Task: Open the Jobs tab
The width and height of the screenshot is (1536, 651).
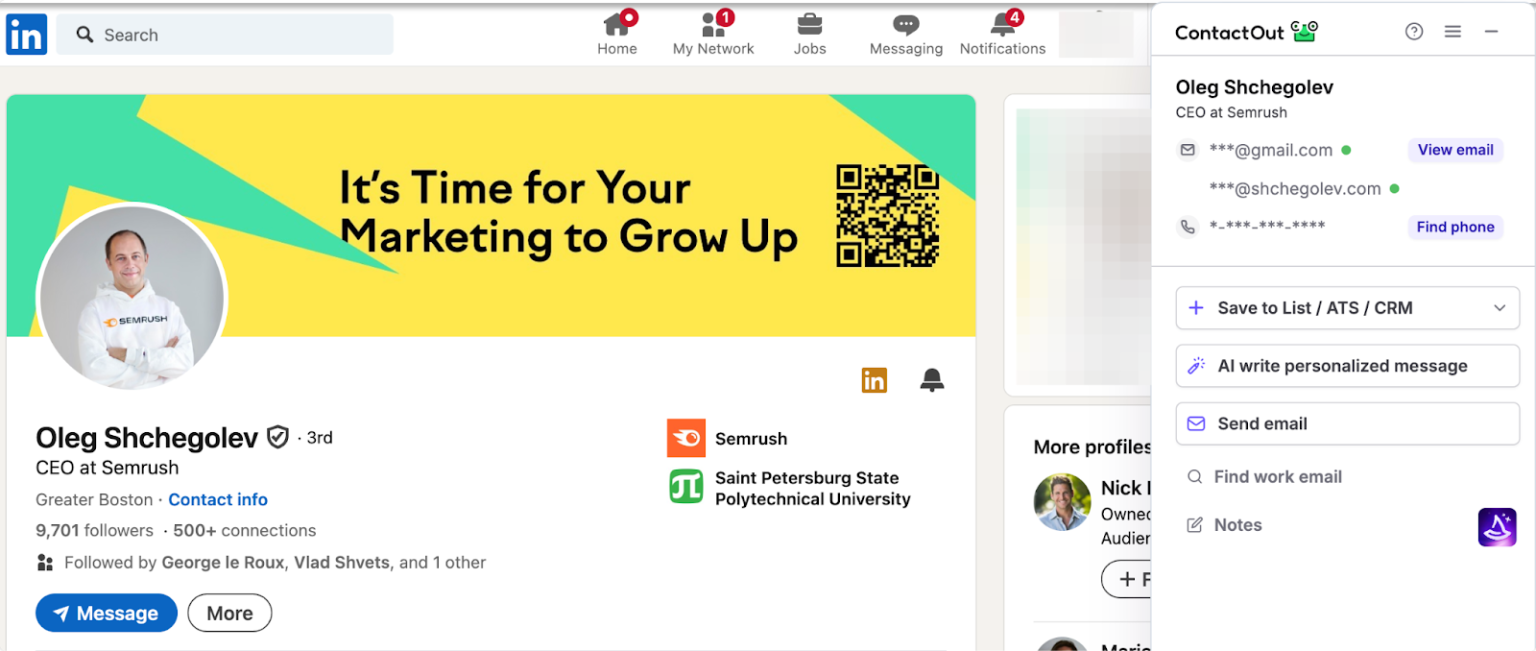Action: [810, 34]
